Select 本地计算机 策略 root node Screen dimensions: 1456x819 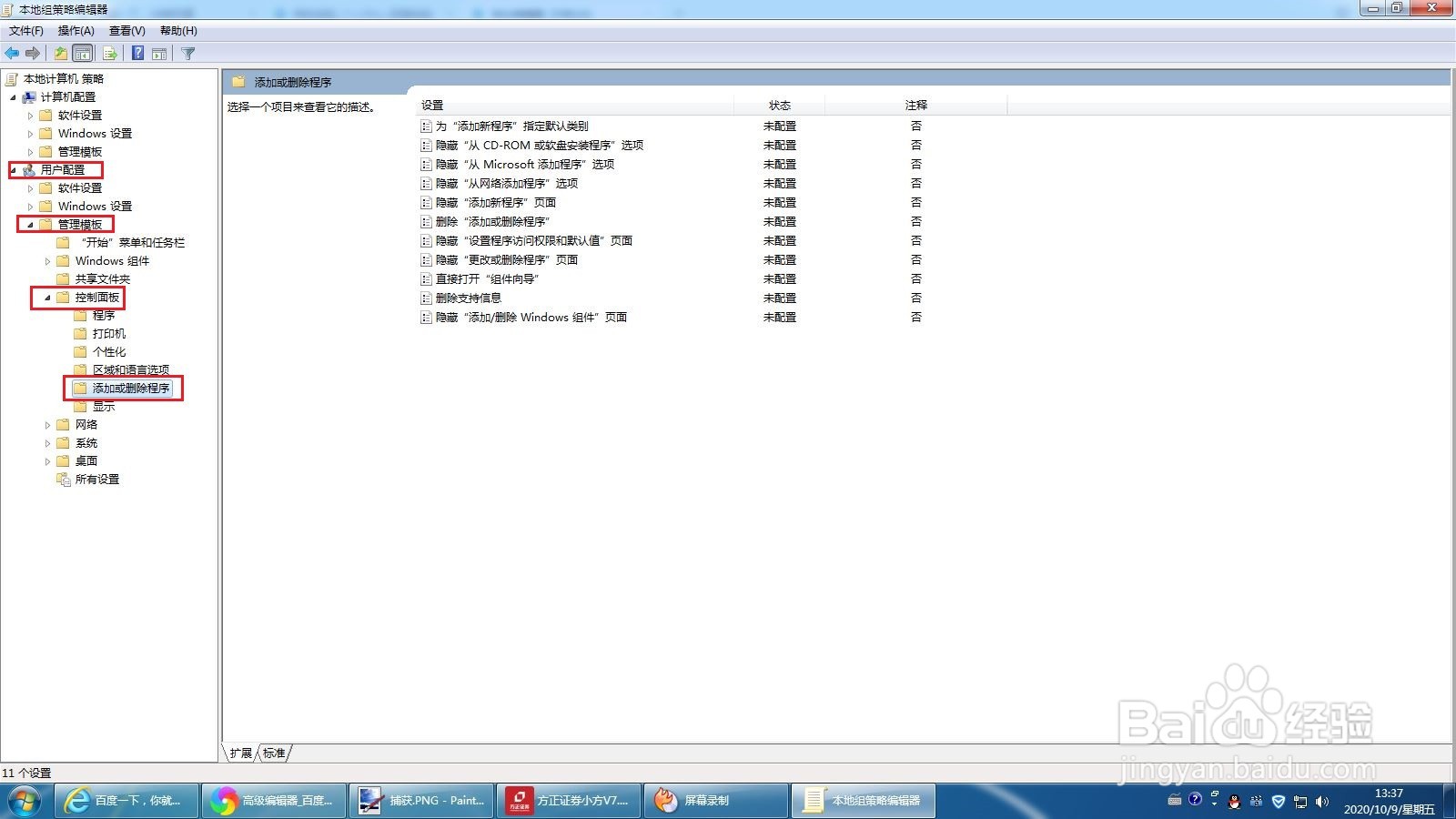(64, 79)
